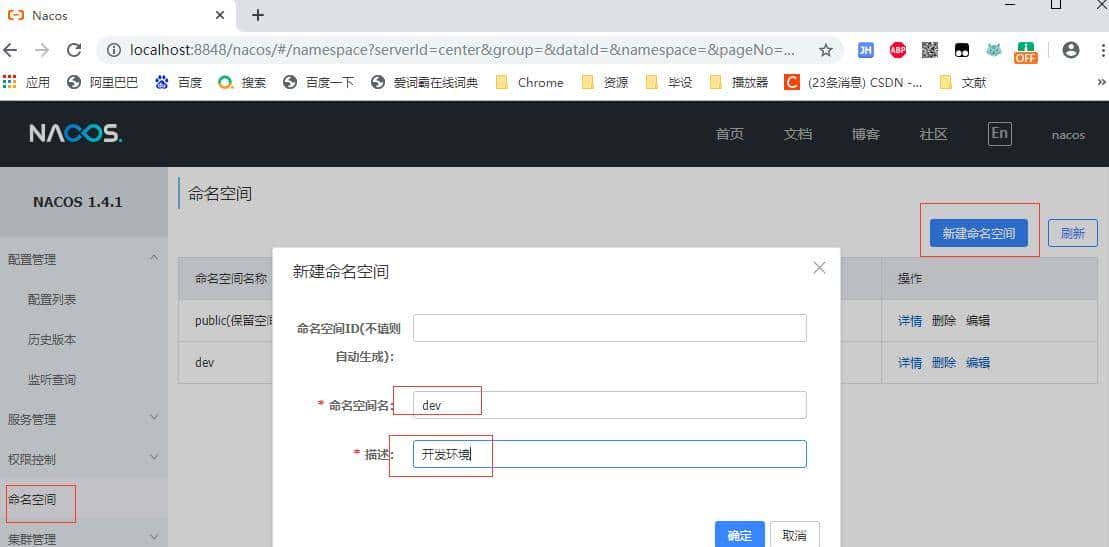
Task: Go back with browser back arrow
Action: click(x=11, y=50)
